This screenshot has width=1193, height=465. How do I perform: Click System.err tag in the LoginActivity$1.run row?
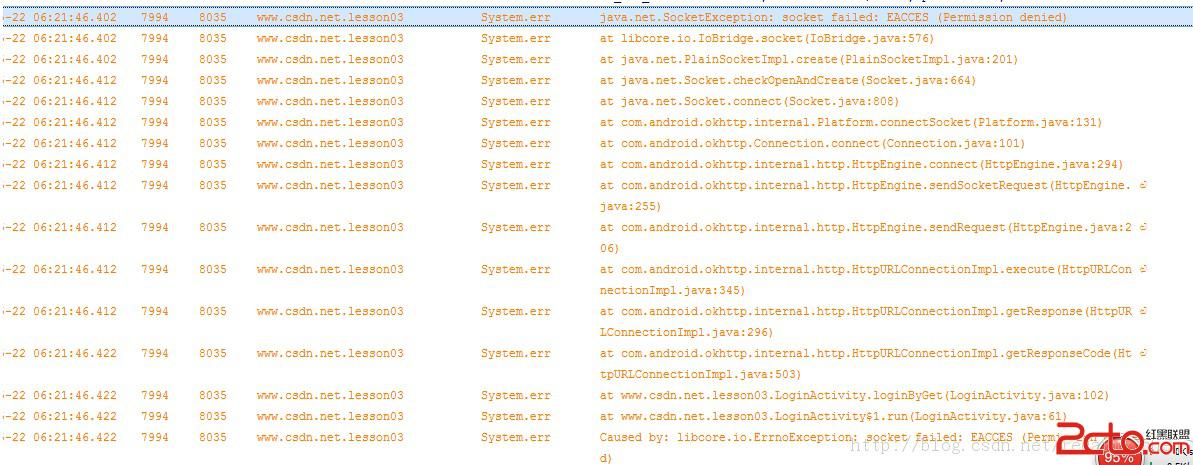click(515, 416)
